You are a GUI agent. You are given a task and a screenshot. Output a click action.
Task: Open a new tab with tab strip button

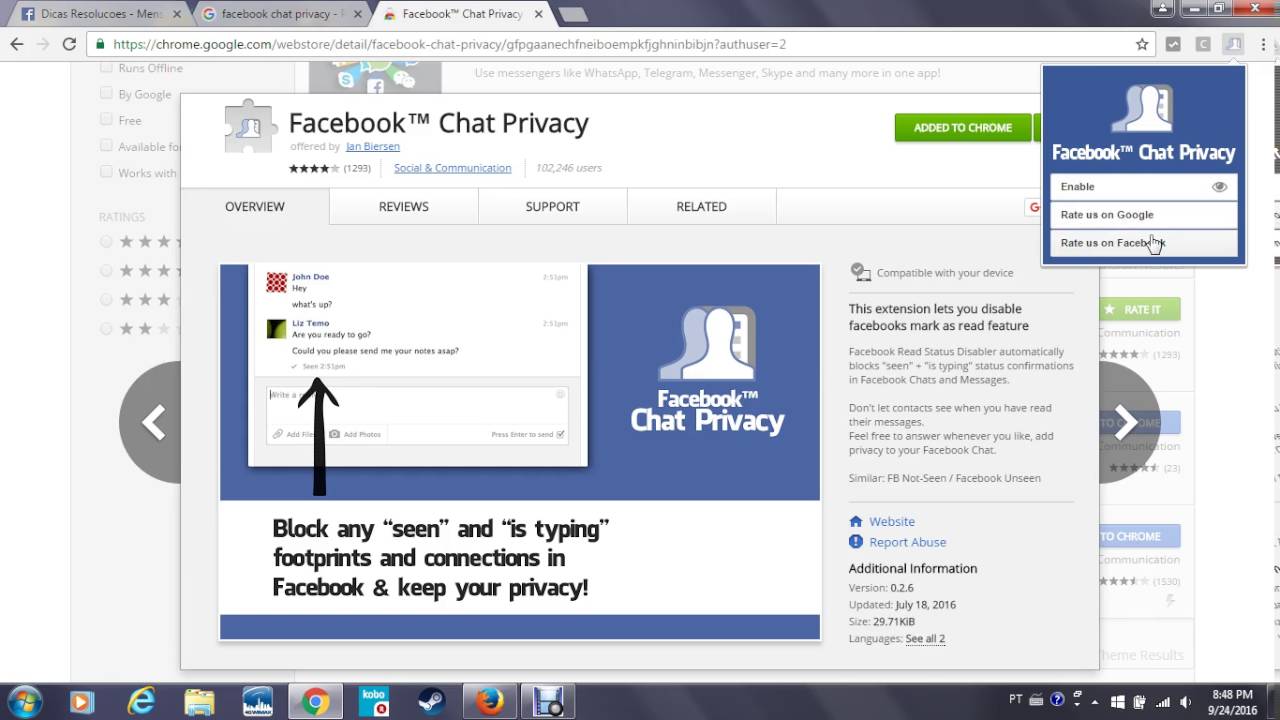pos(573,14)
